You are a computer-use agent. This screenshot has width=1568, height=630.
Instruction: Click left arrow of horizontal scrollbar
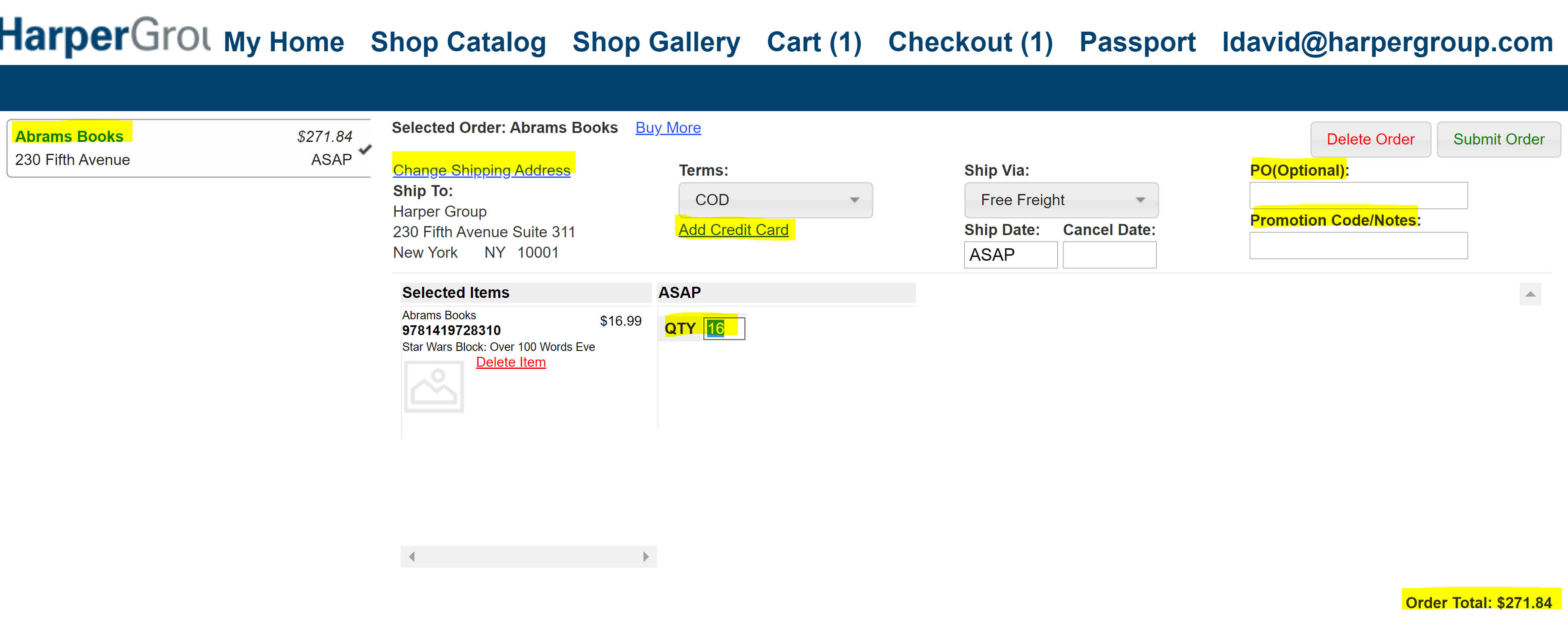point(412,556)
